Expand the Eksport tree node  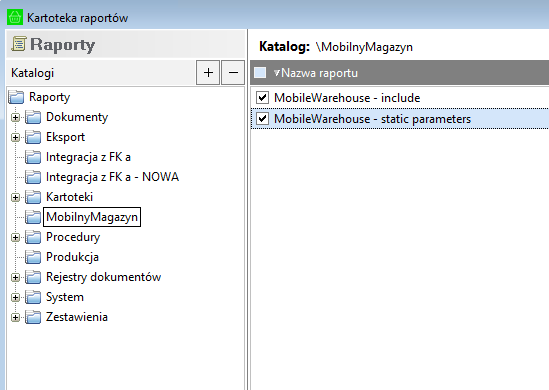coord(15,137)
